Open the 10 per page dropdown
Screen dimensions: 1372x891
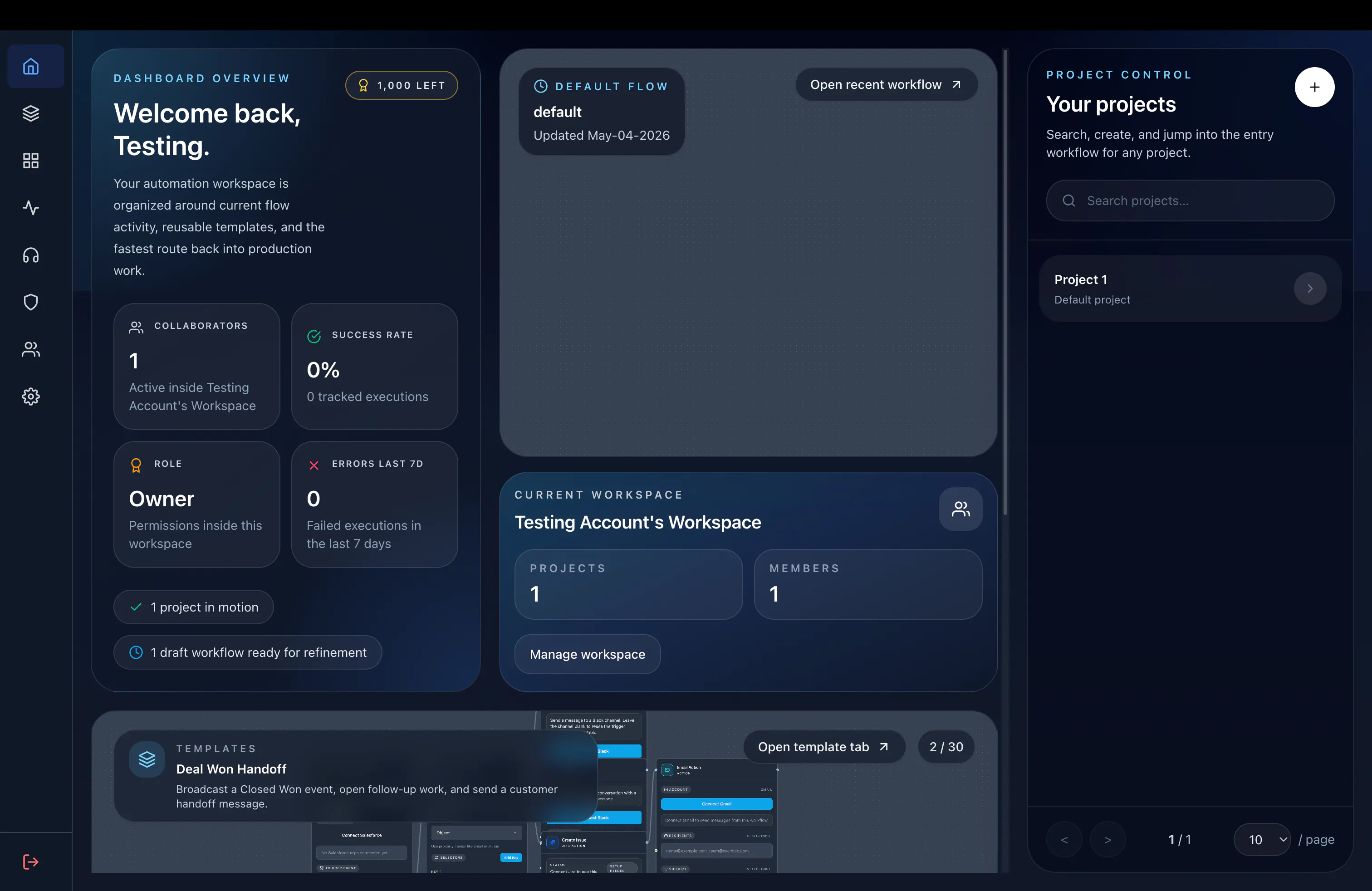[x=1261, y=840]
